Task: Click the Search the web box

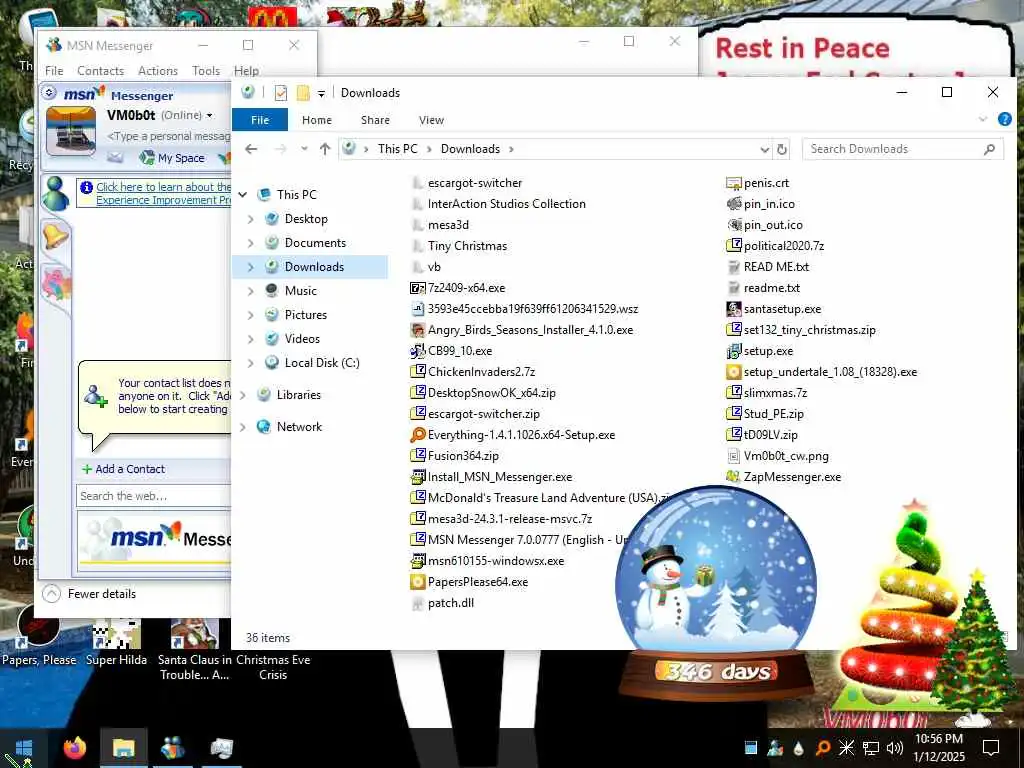Action: tap(153, 496)
